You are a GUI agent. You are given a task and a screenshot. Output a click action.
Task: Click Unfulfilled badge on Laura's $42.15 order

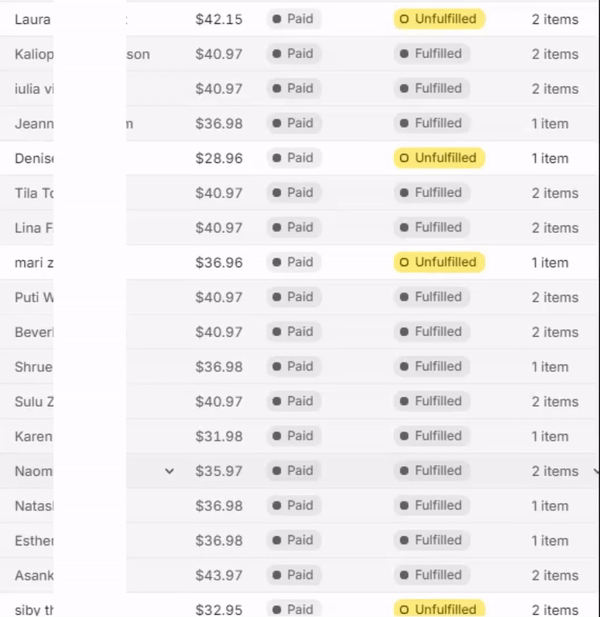coord(439,19)
